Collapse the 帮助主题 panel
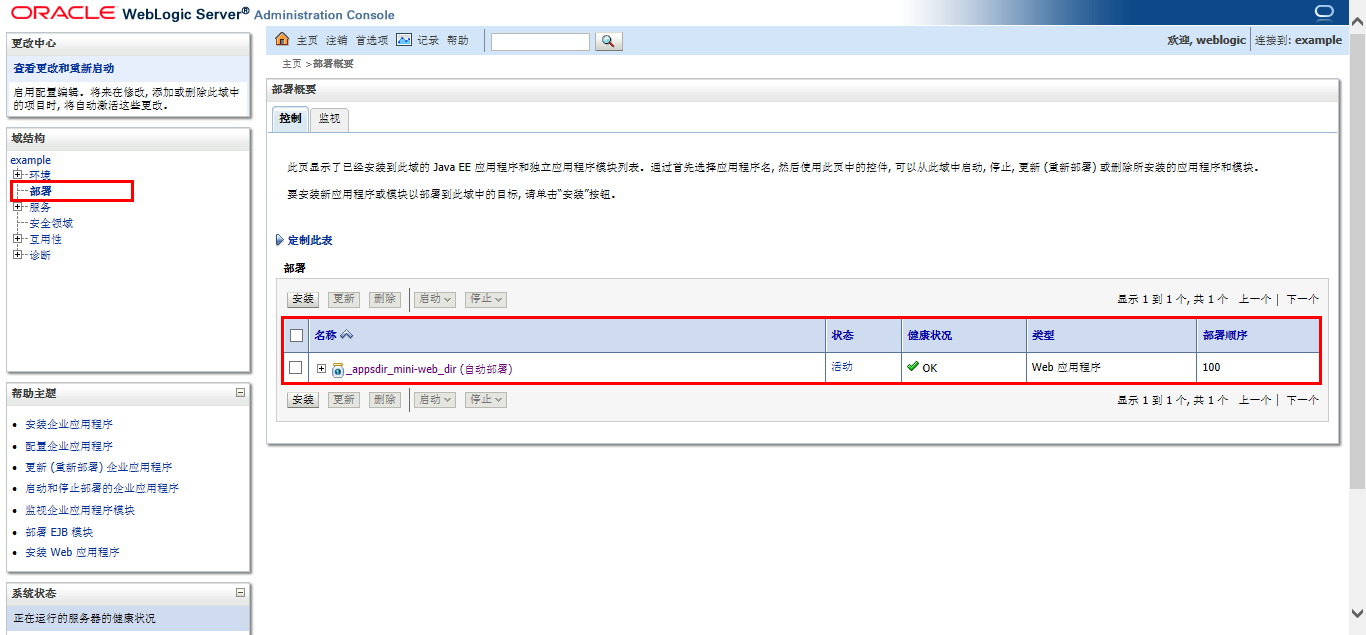This screenshot has height=635, width=1366. pyautogui.click(x=240, y=393)
